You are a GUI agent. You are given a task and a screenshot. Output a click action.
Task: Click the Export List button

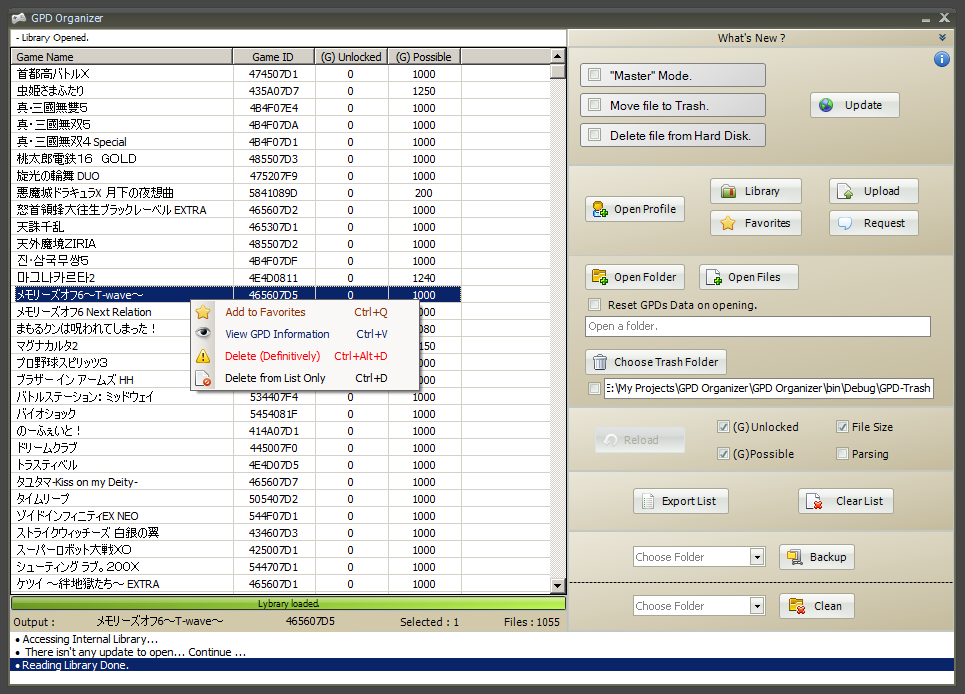pos(681,501)
